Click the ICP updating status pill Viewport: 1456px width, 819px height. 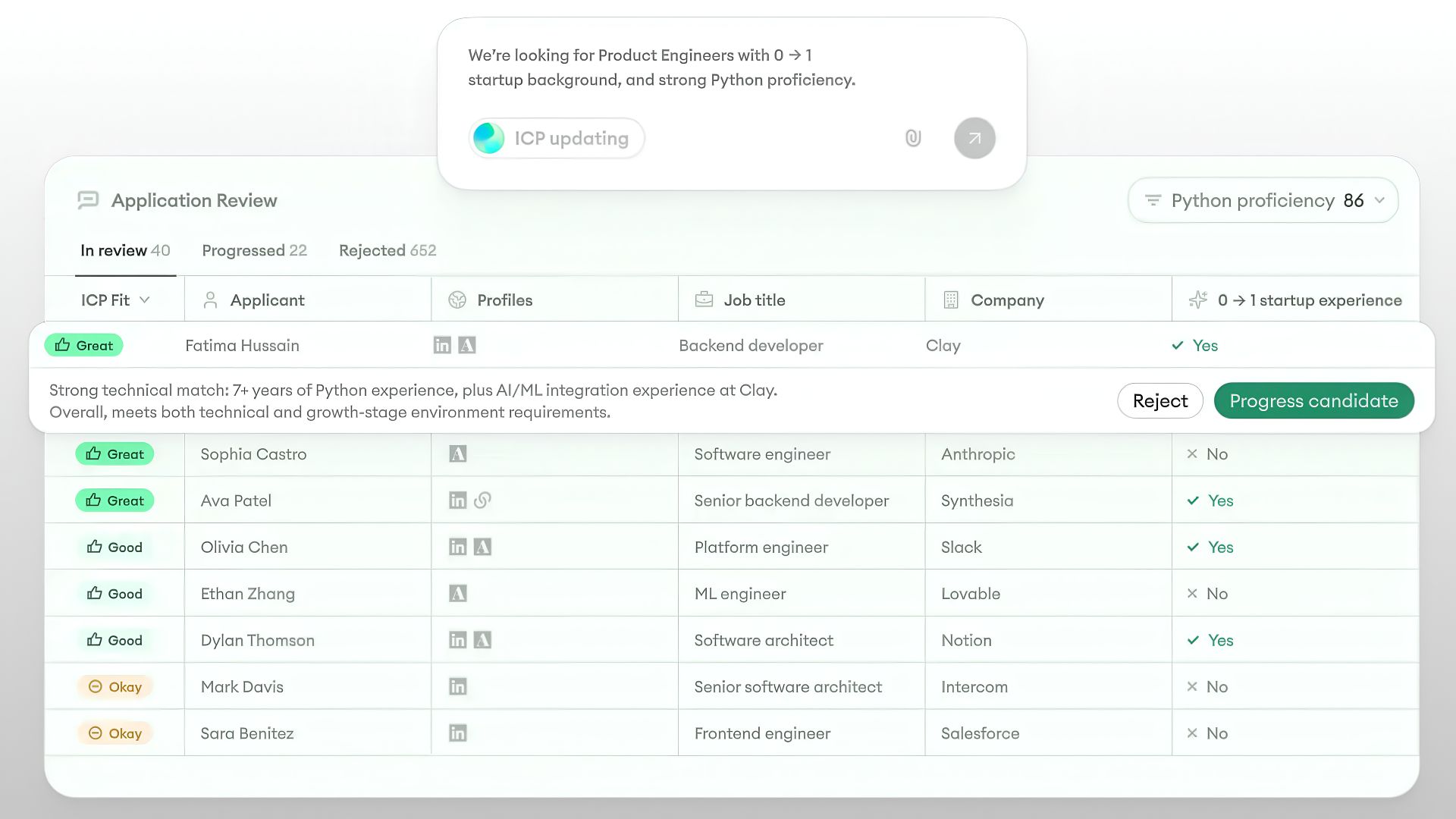coord(556,138)
